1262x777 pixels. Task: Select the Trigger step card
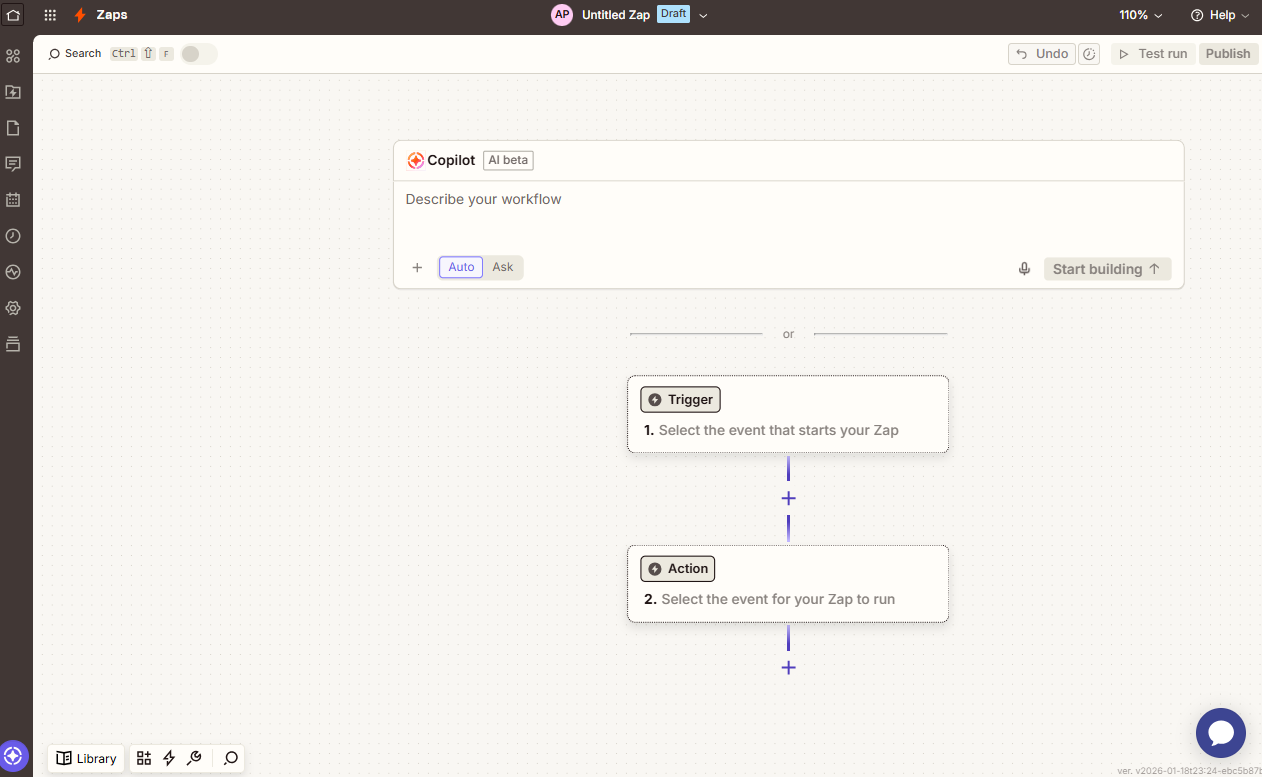pos(787,414)
